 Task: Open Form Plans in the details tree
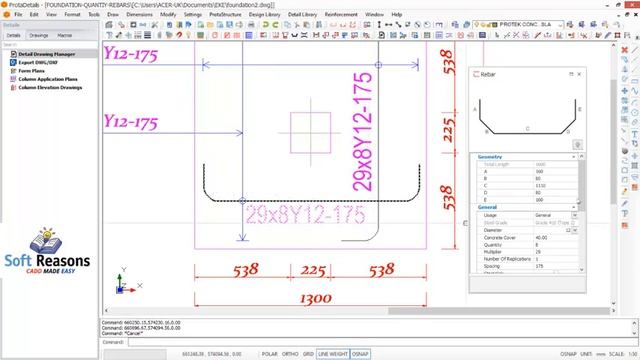[x=31, y=71]
